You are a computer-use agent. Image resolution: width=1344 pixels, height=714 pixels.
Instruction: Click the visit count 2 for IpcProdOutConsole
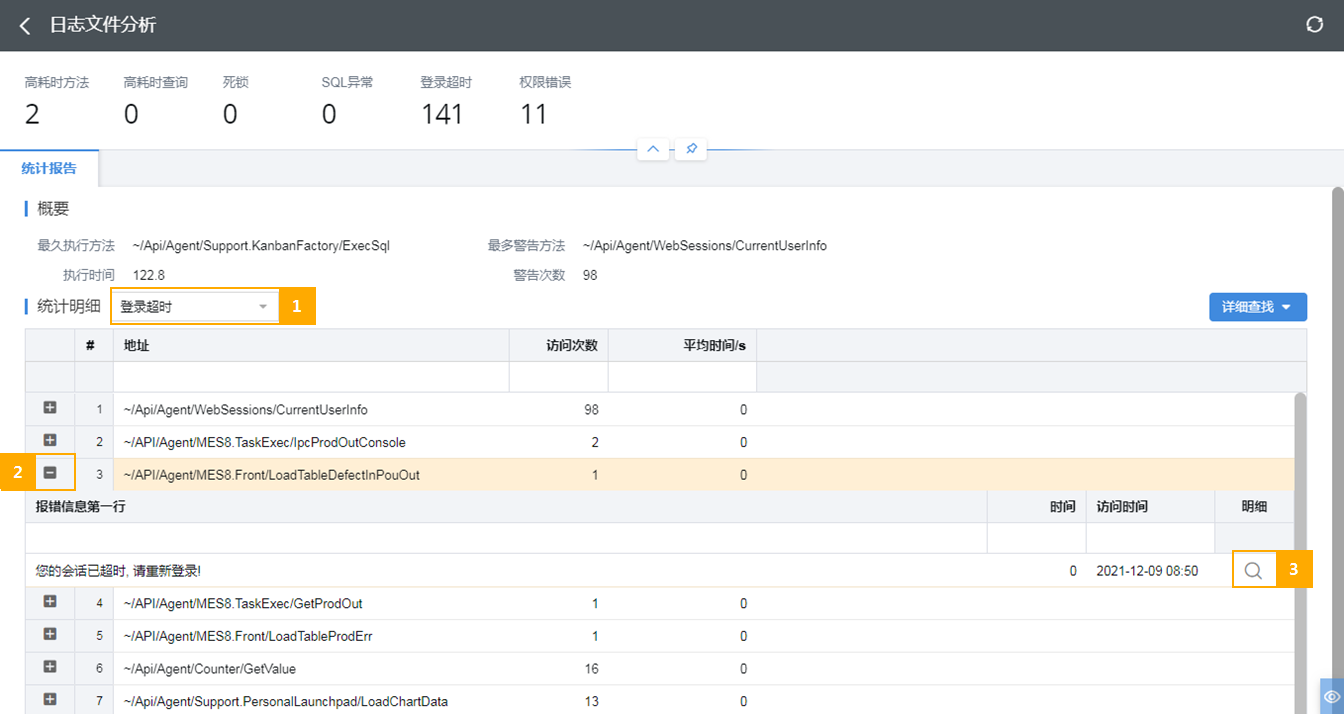point(595,442)
